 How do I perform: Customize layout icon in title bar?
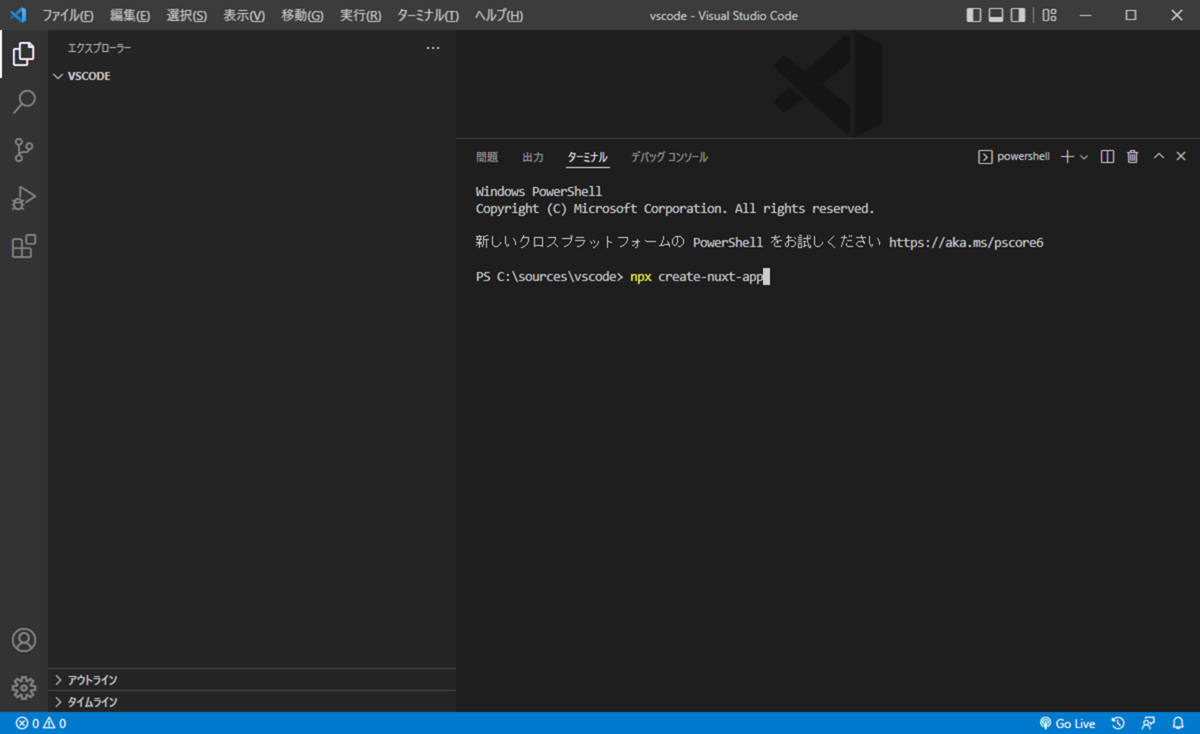[1049, 15]
